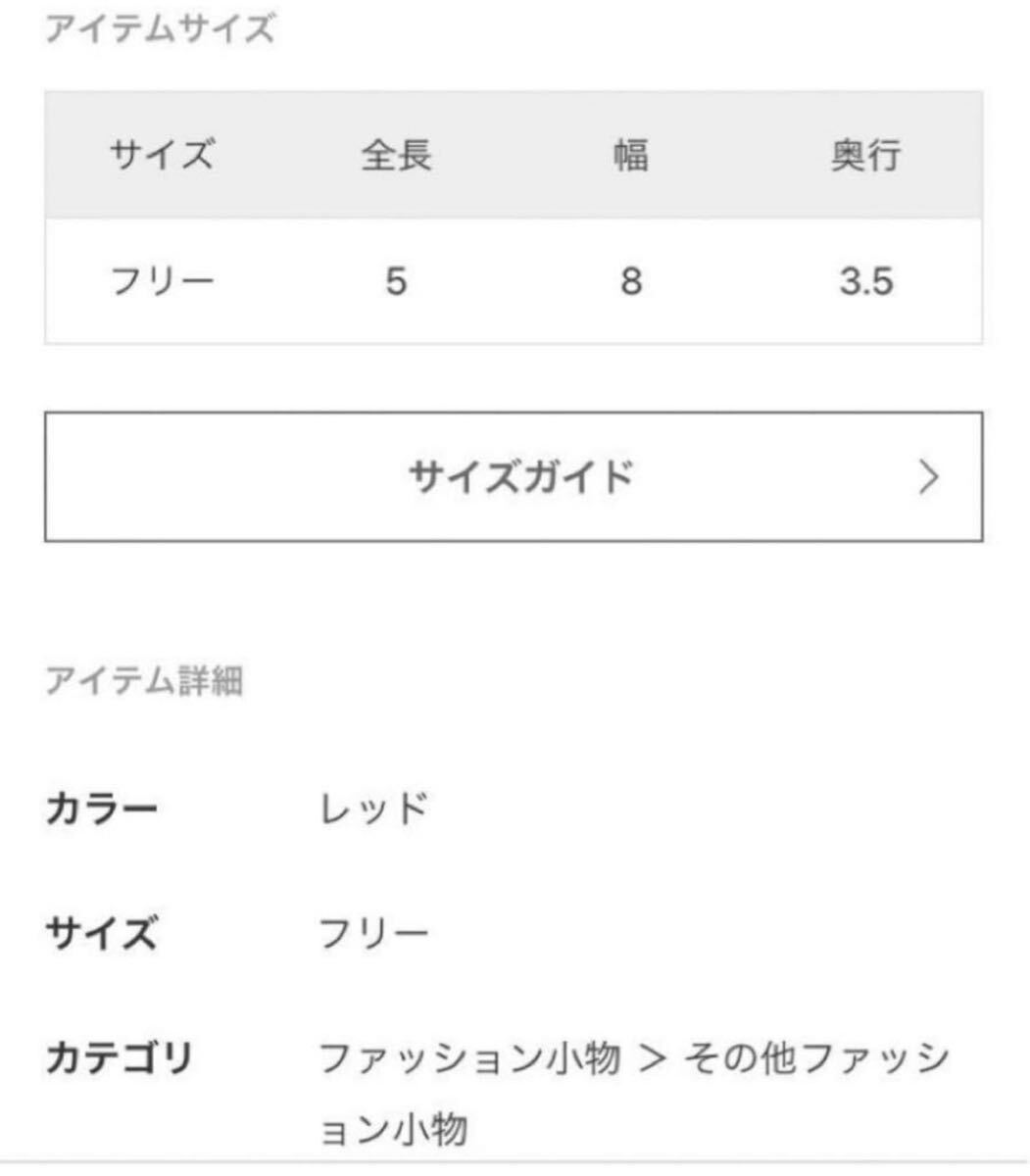Click the 奥行 column header
Image resolution: width=1030 pixels, height=1176 pixels.
[865, 155]
